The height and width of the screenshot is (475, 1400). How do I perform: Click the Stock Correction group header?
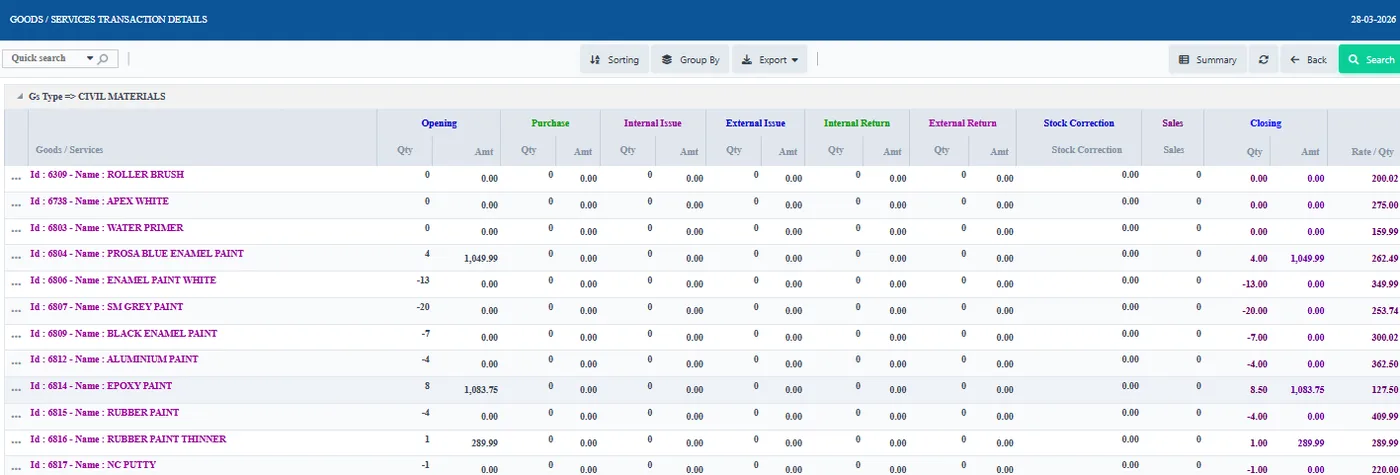point(1079,124)
